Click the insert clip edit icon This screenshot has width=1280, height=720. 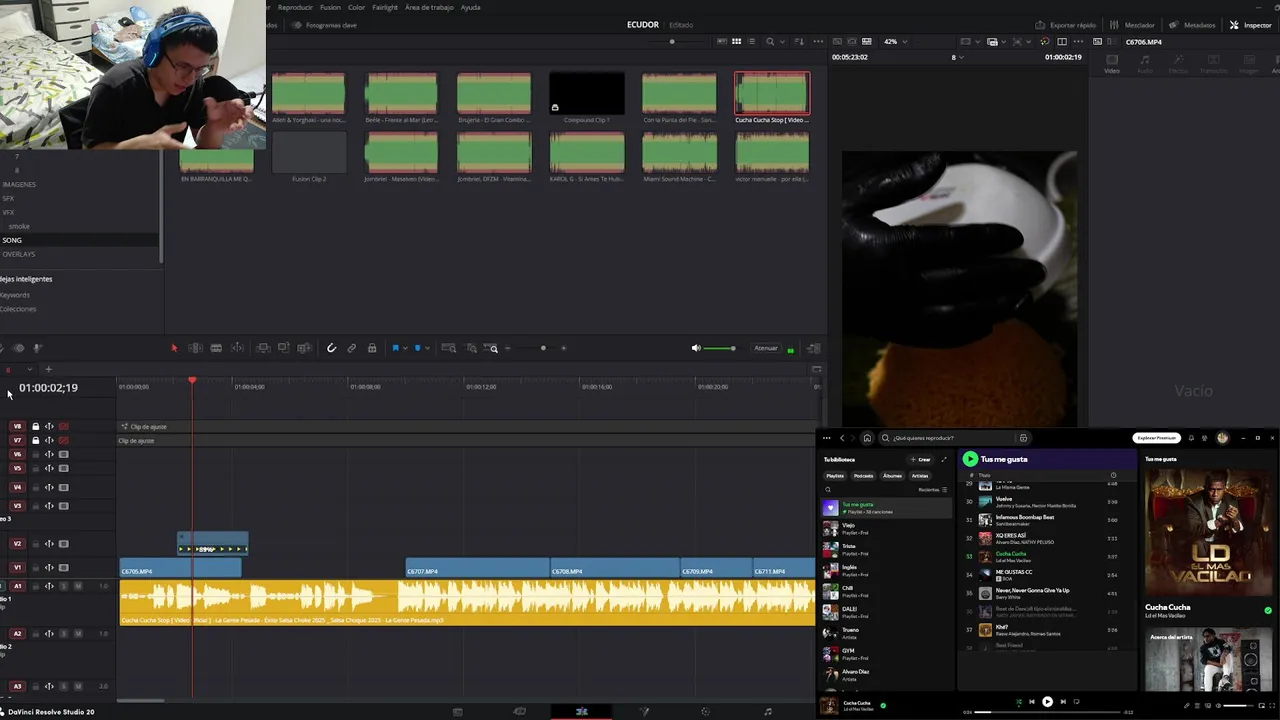click(263, 348)
